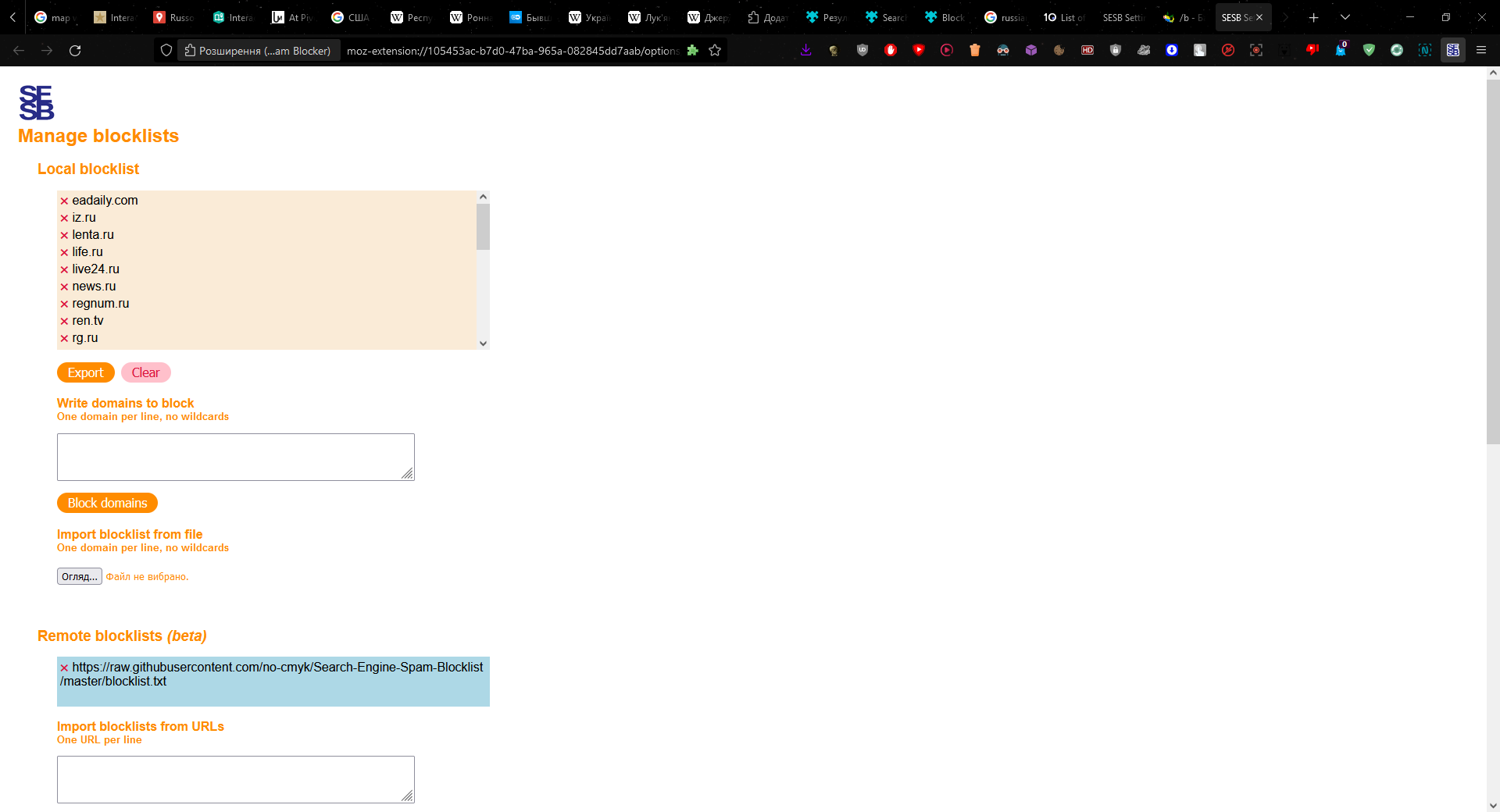Click the up arrow of local blocklist scrollbar

pyautogui.click(x=483, y=197)
